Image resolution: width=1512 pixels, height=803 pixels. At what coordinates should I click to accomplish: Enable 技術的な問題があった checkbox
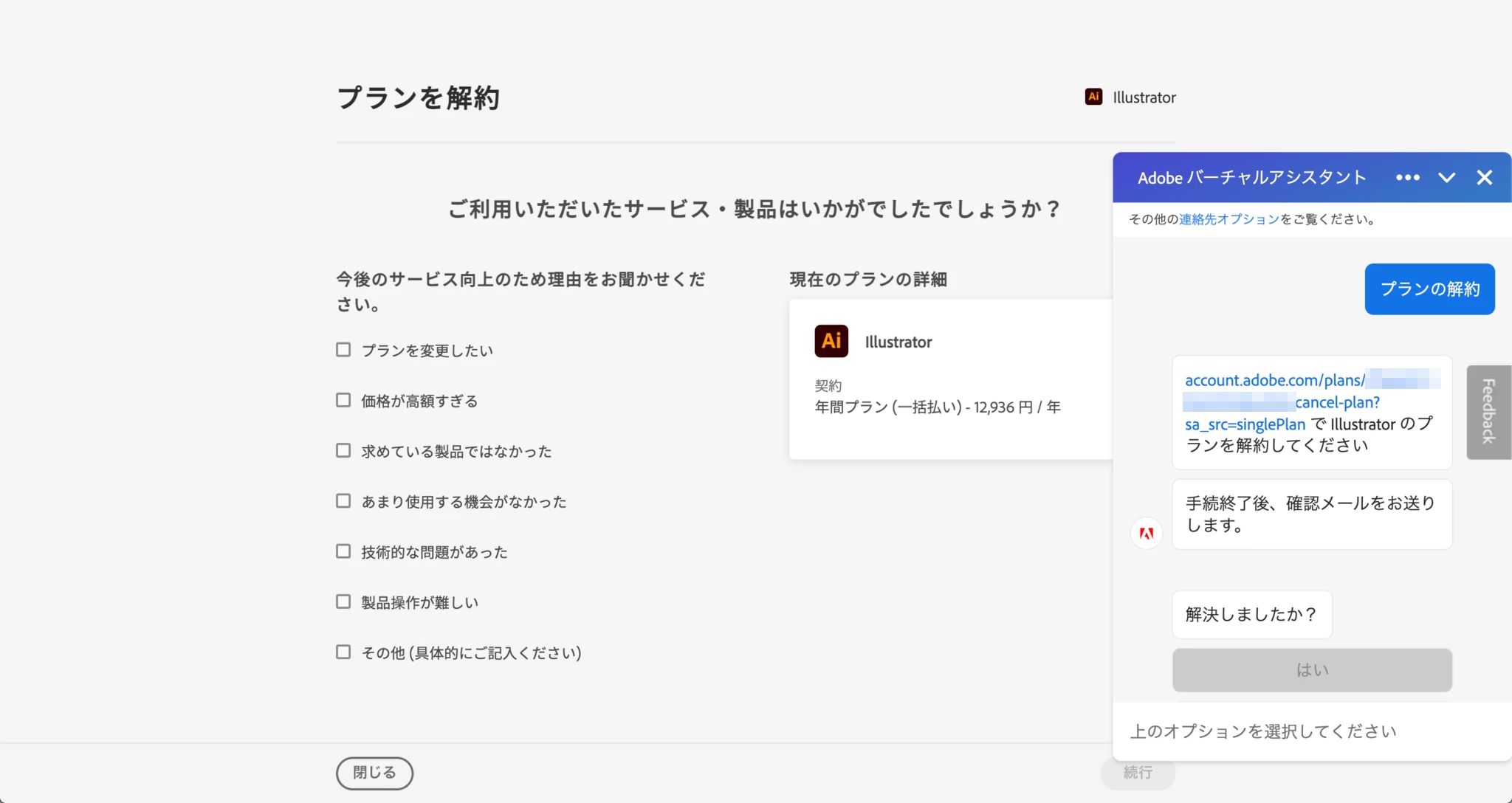343,551
